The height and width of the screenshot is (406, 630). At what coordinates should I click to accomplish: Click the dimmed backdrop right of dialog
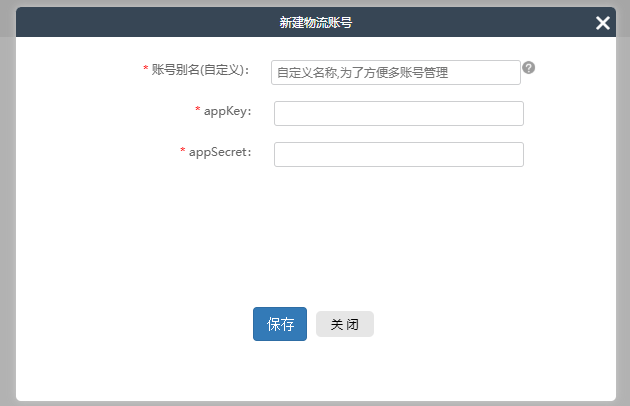[623, 200]
